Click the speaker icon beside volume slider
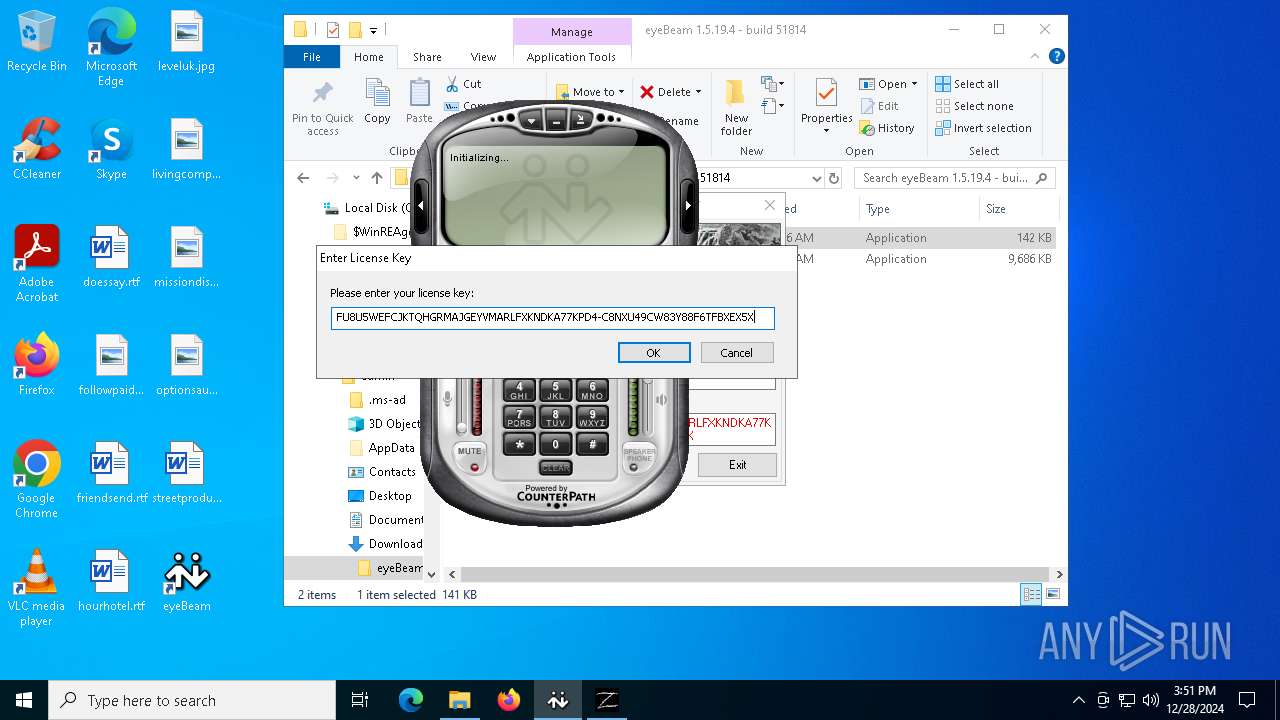The height and width of the screenshot is (720, 1280). click(662, 399)
